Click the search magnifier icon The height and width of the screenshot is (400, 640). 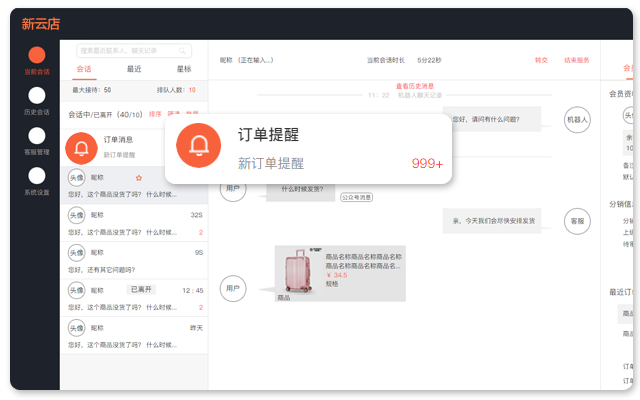[183, 50]
